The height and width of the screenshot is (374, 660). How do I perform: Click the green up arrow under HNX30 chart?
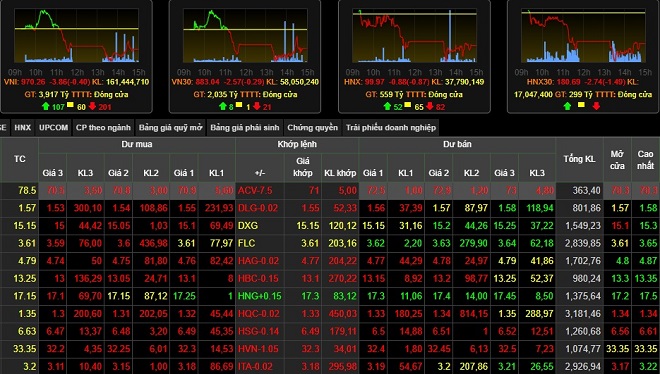coord(567,106)
